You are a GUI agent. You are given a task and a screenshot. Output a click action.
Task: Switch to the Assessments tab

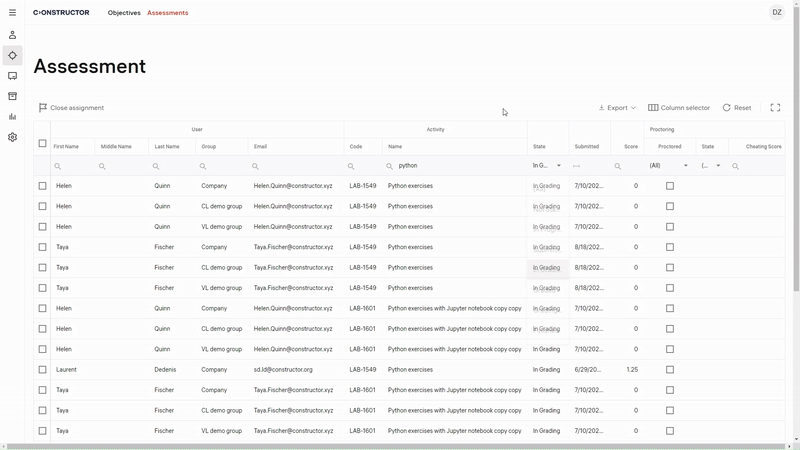[167, 13]
